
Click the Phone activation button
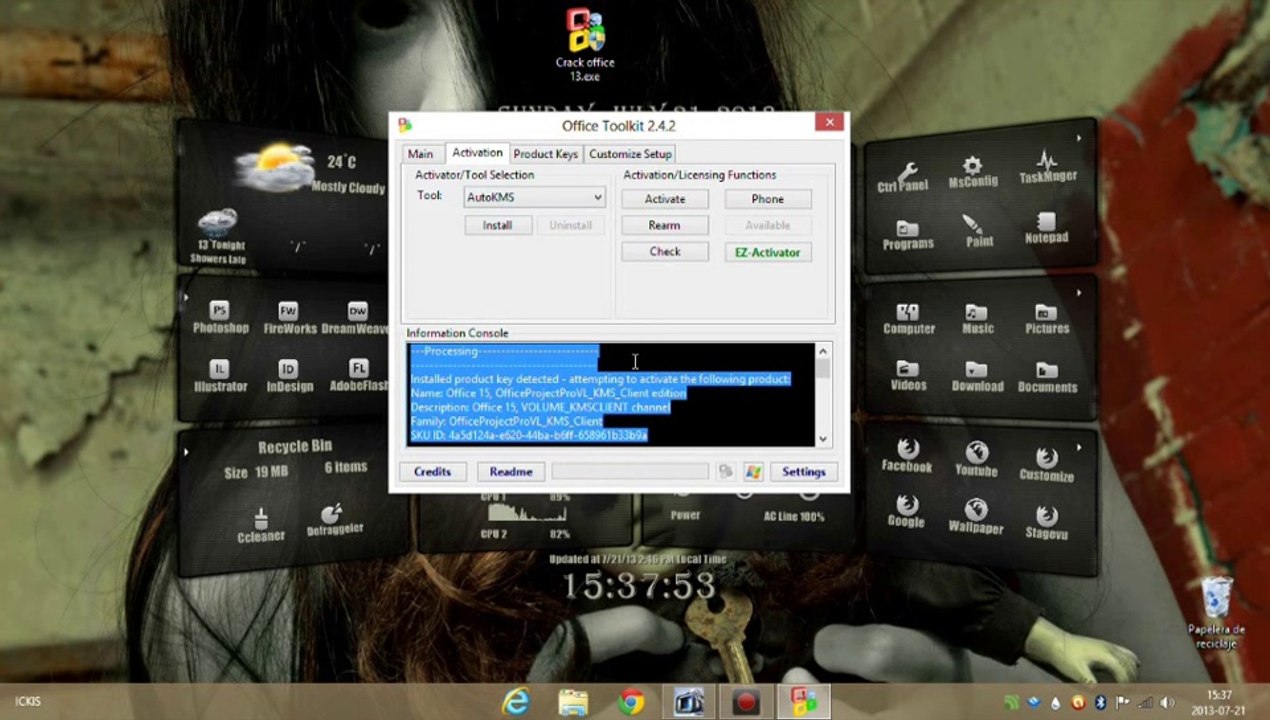(768, 199)
